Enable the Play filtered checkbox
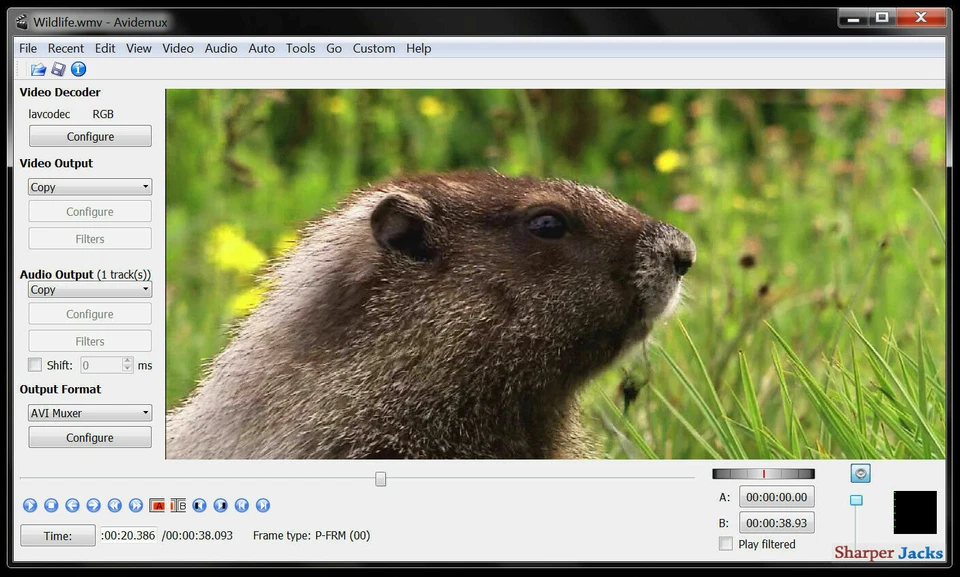 point(725,543)
